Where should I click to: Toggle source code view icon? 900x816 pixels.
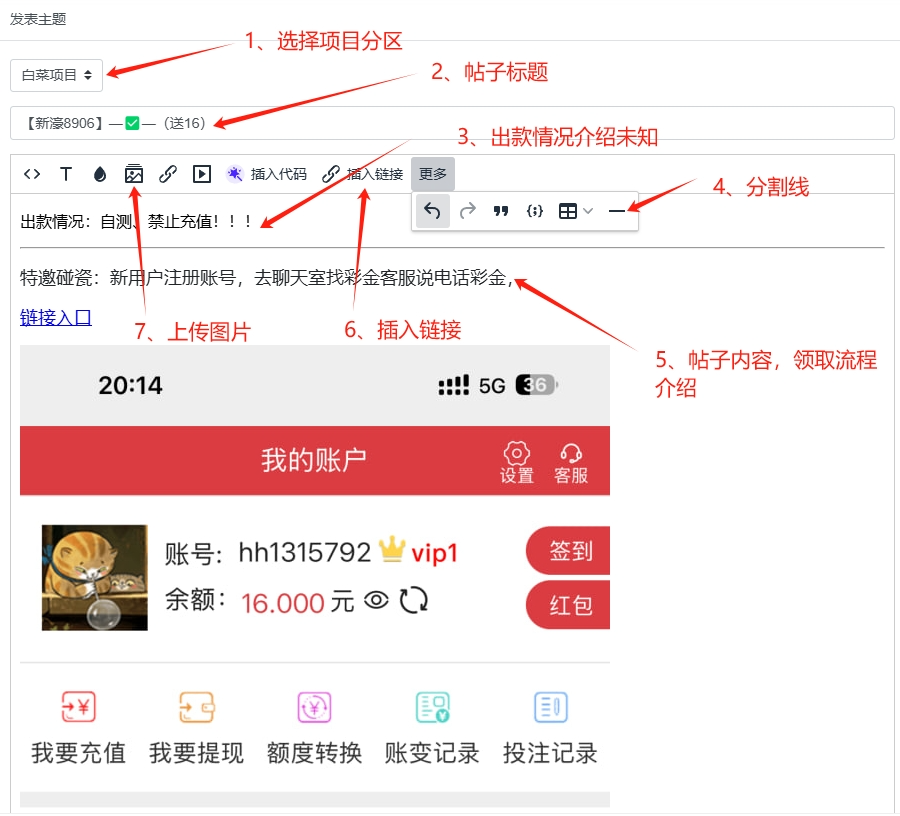[x=32, y=174]
